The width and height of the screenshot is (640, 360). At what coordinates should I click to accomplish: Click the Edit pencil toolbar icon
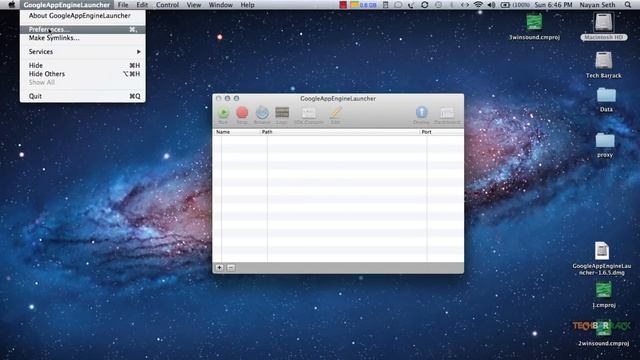pos(336,113)
